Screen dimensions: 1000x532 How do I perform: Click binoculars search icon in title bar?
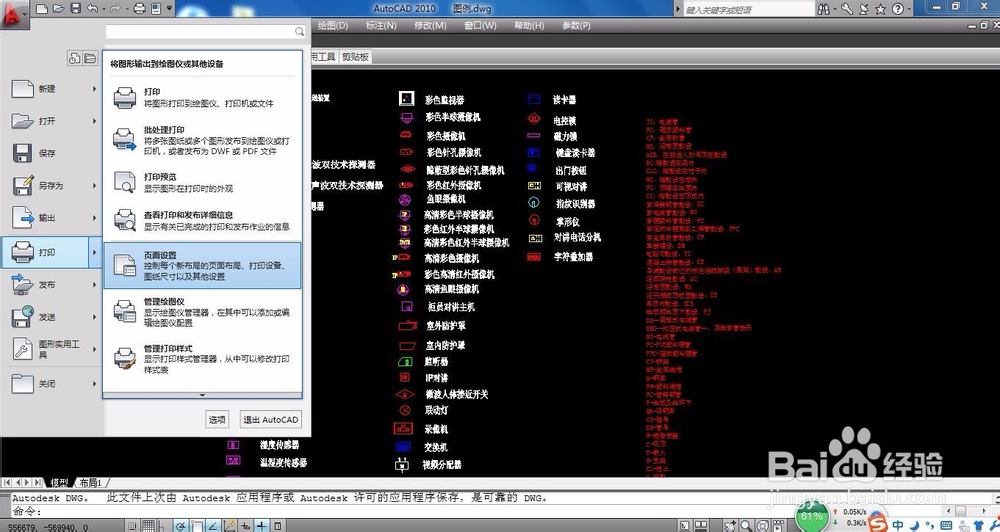pyautogui.click(x=824, y=9)
